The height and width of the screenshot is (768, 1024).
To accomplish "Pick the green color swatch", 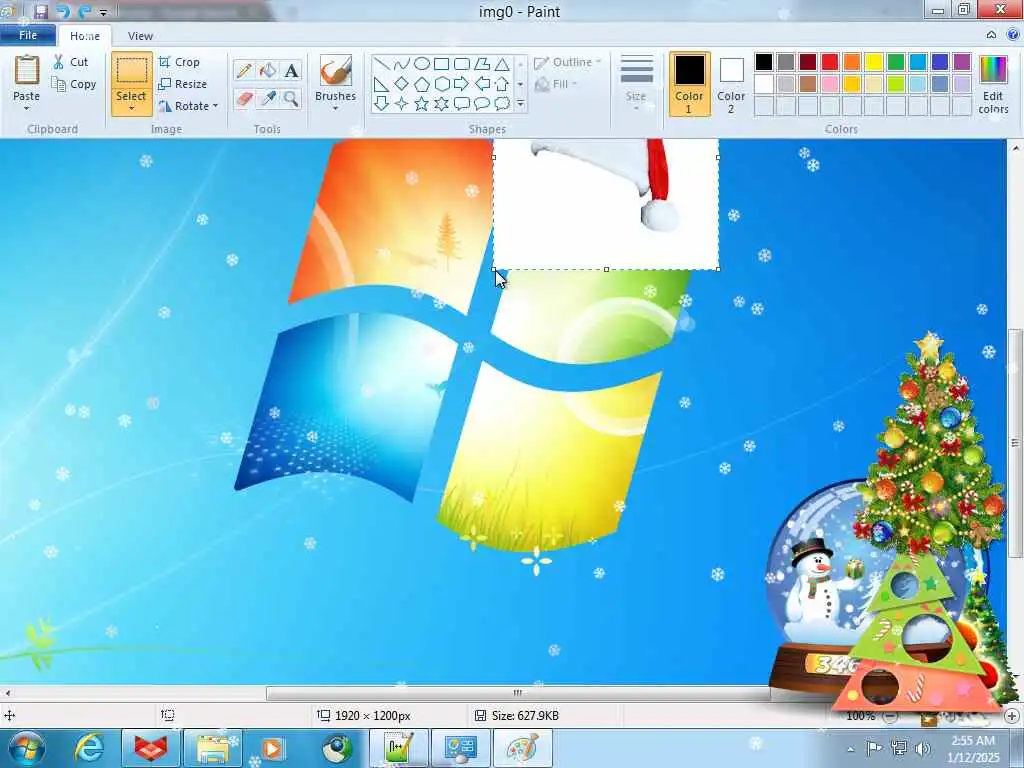I will [x=896, y=62].
